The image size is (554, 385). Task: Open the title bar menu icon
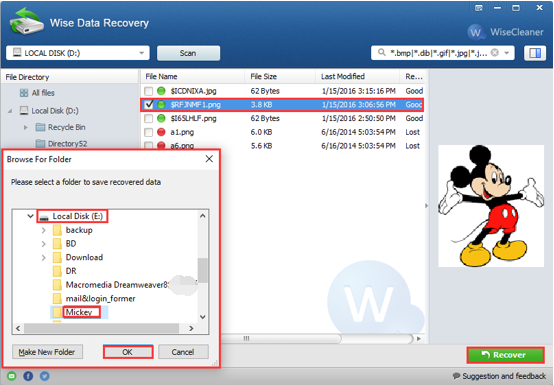pos(479,8)
